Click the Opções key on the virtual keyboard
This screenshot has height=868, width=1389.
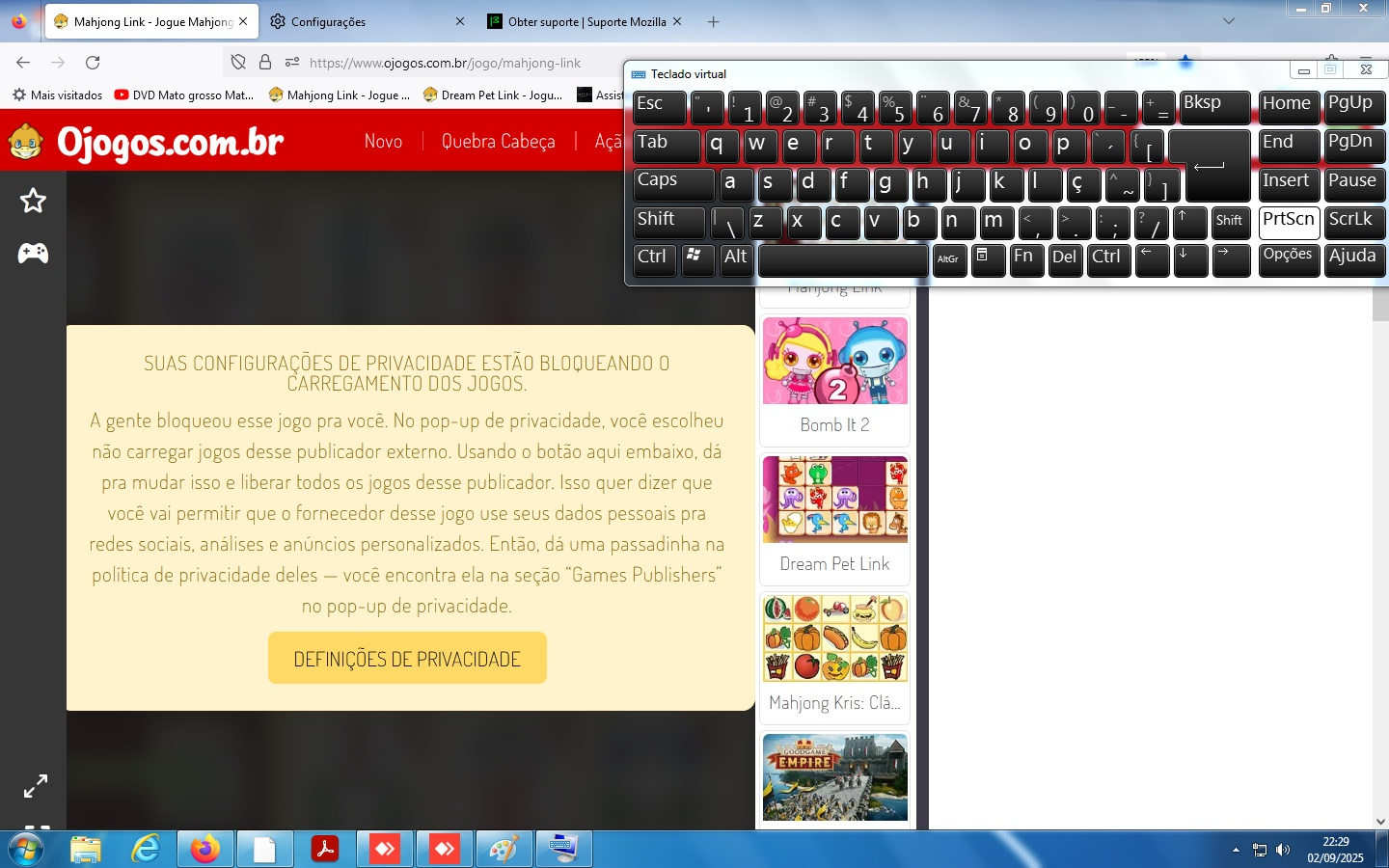[x=1289, y=260]
